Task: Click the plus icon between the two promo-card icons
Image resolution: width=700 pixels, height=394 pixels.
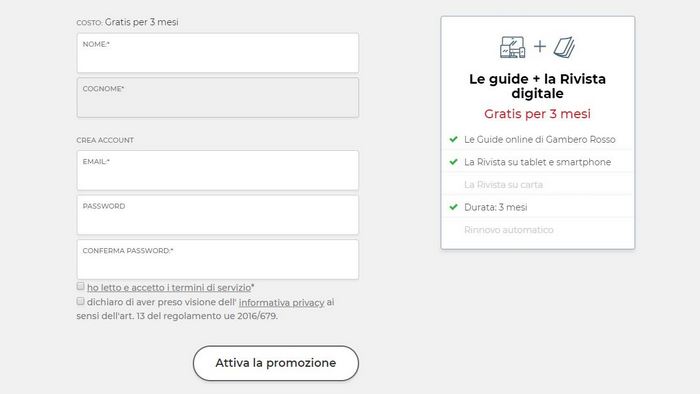Action: point(540,46)
